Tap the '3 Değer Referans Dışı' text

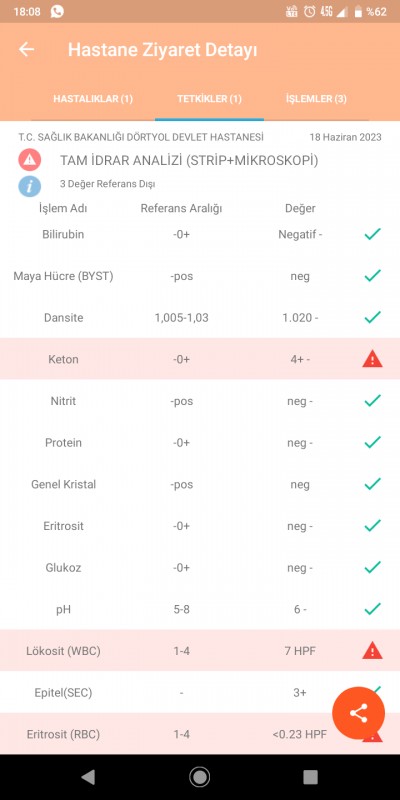click(108, 184)
